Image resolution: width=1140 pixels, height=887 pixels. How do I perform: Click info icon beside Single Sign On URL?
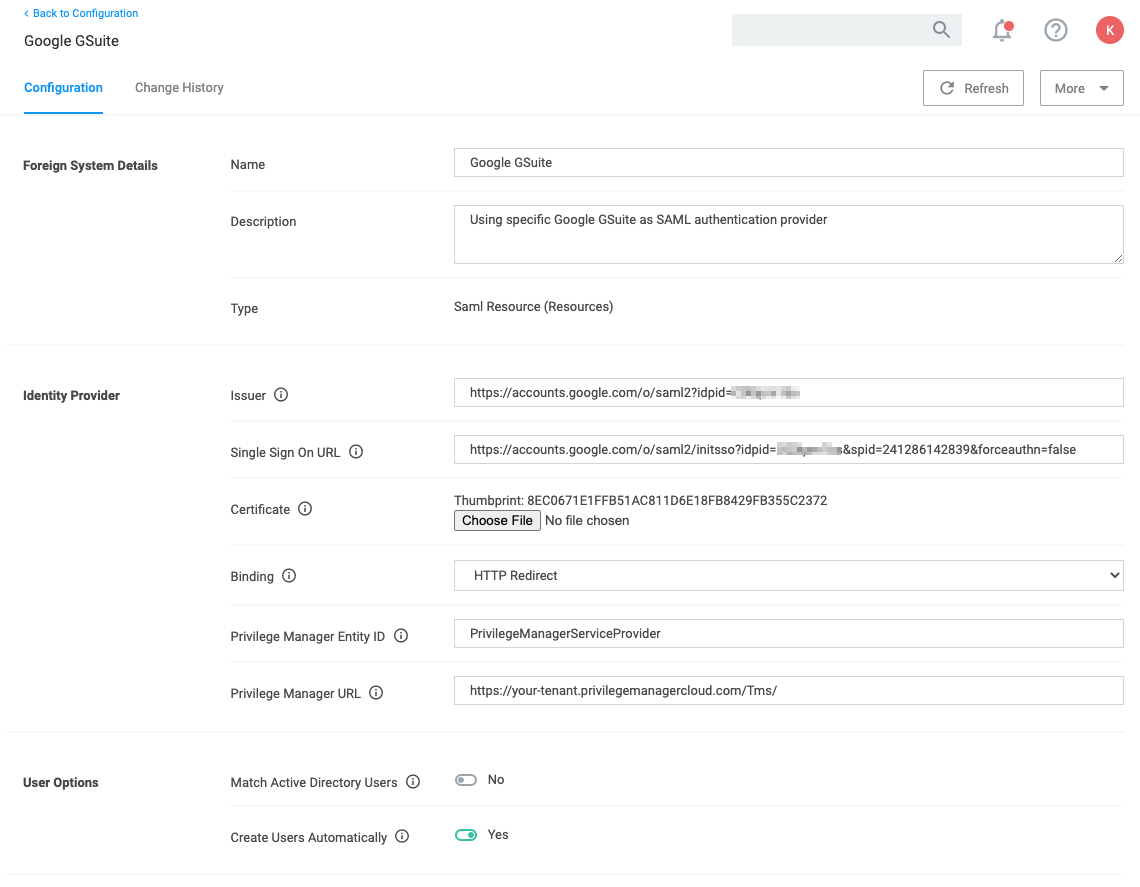pos(356,452)
